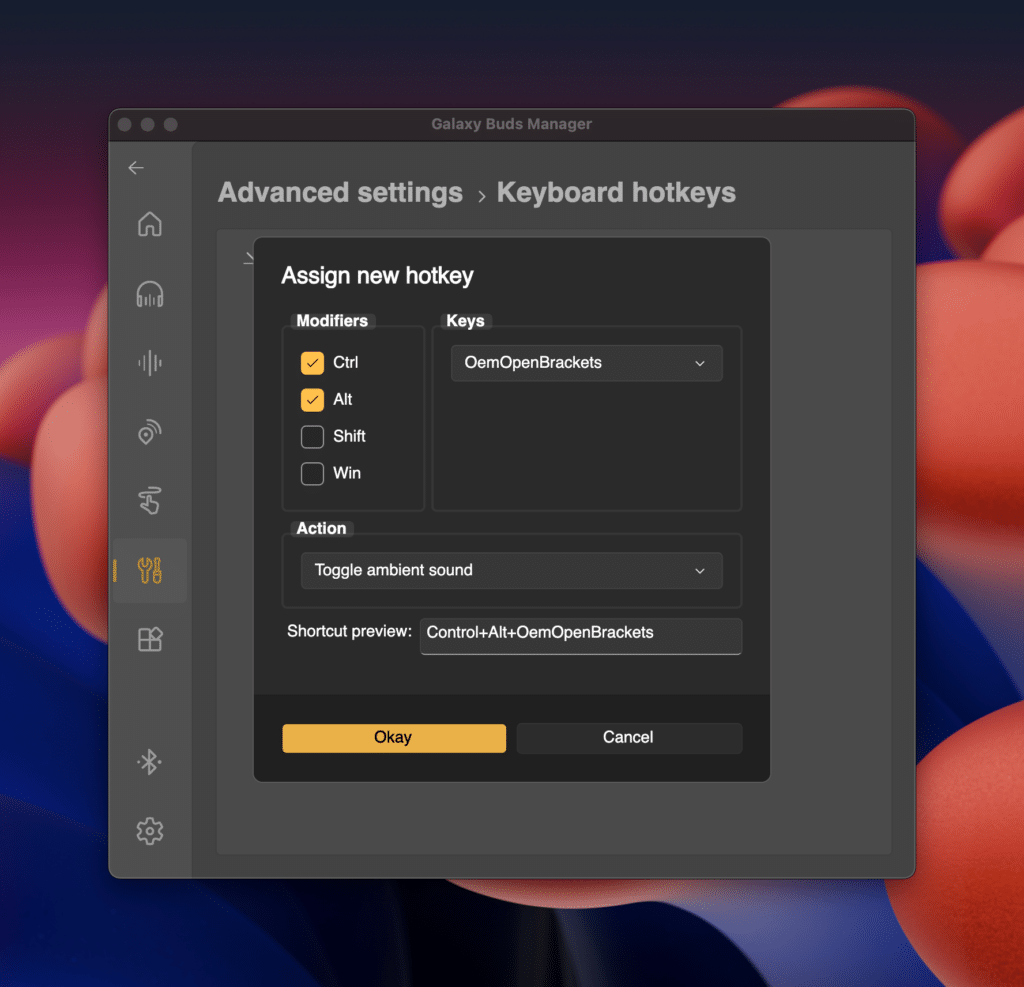Open the touch gesture sidebar icon
1024x987 pixels.
(150, 501)
